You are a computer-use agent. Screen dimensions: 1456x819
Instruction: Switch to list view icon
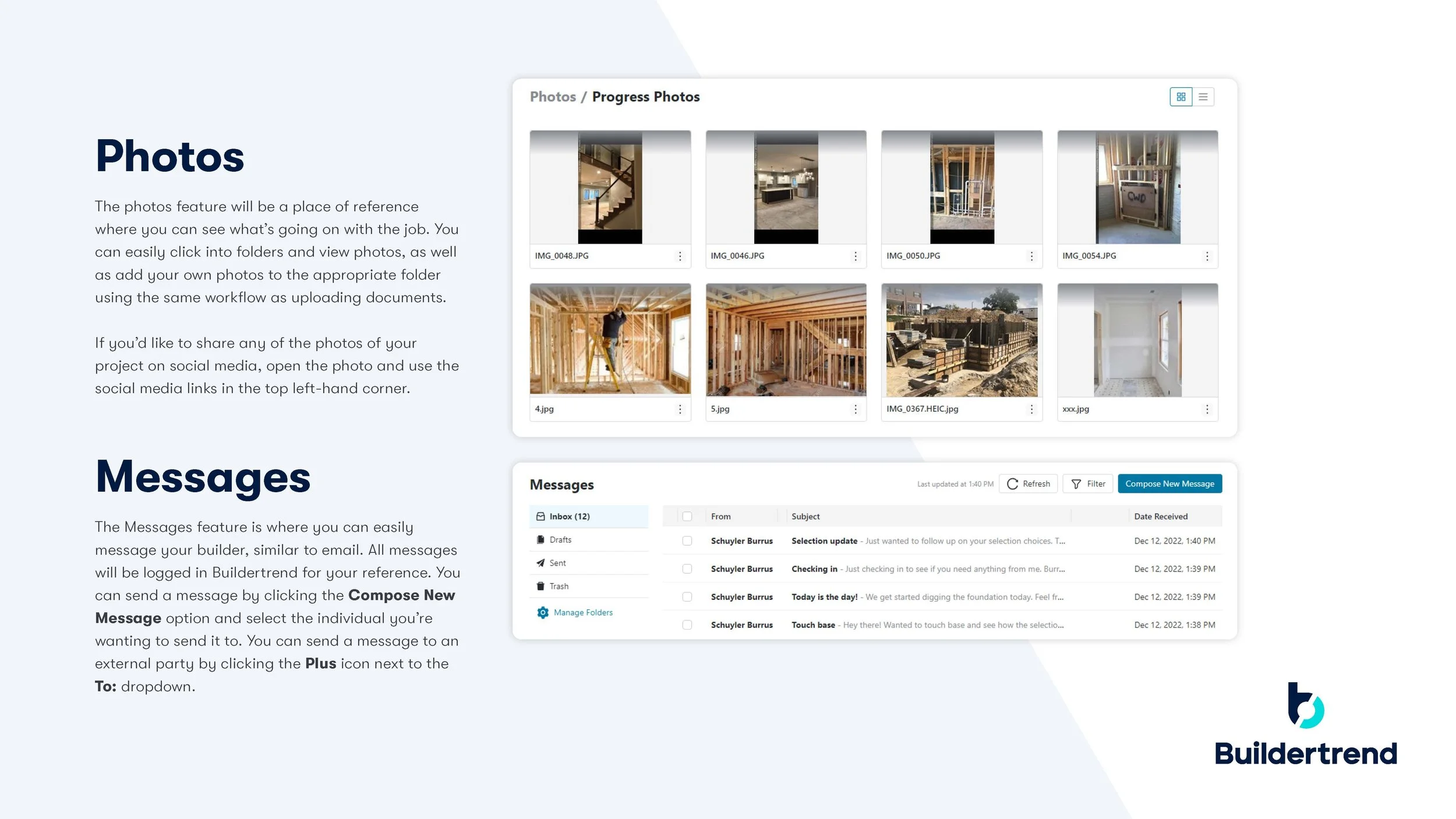click(1203, 97)
